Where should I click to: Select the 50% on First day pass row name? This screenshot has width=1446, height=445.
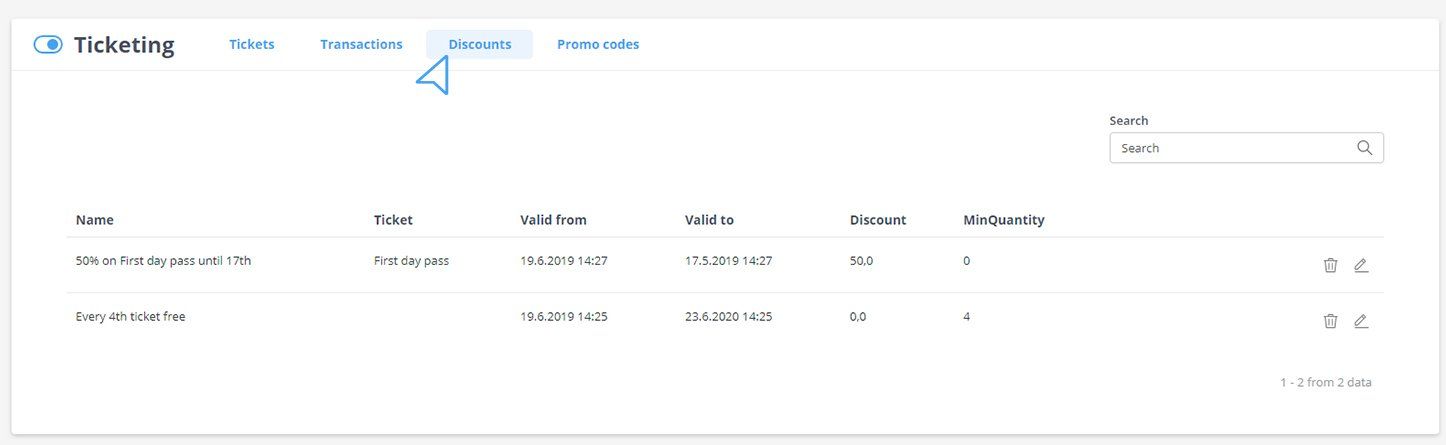163,261
